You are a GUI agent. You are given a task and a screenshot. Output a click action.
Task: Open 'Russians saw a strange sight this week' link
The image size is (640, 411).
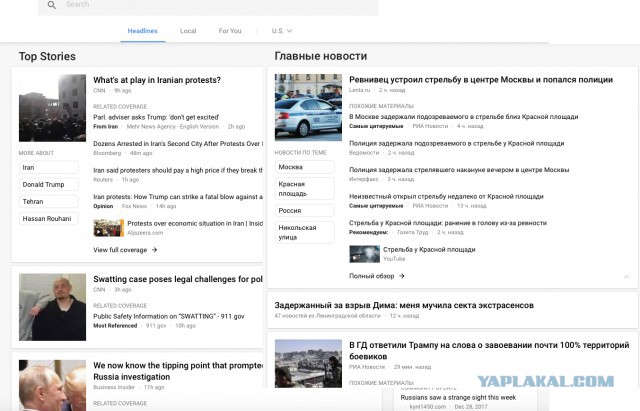point(458,398)
